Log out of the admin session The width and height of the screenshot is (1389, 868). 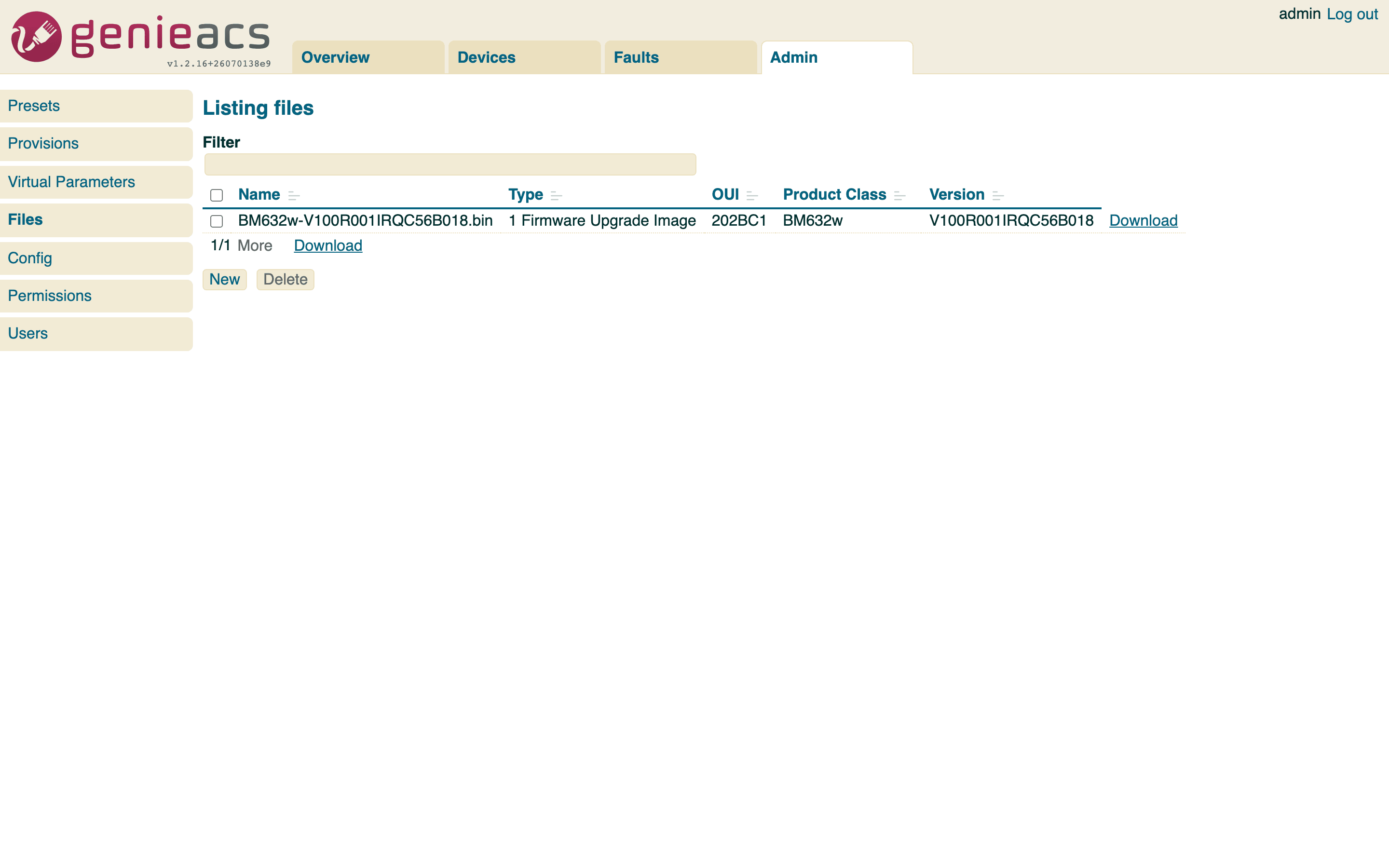pyautogui.click(x=1352, y=14)
